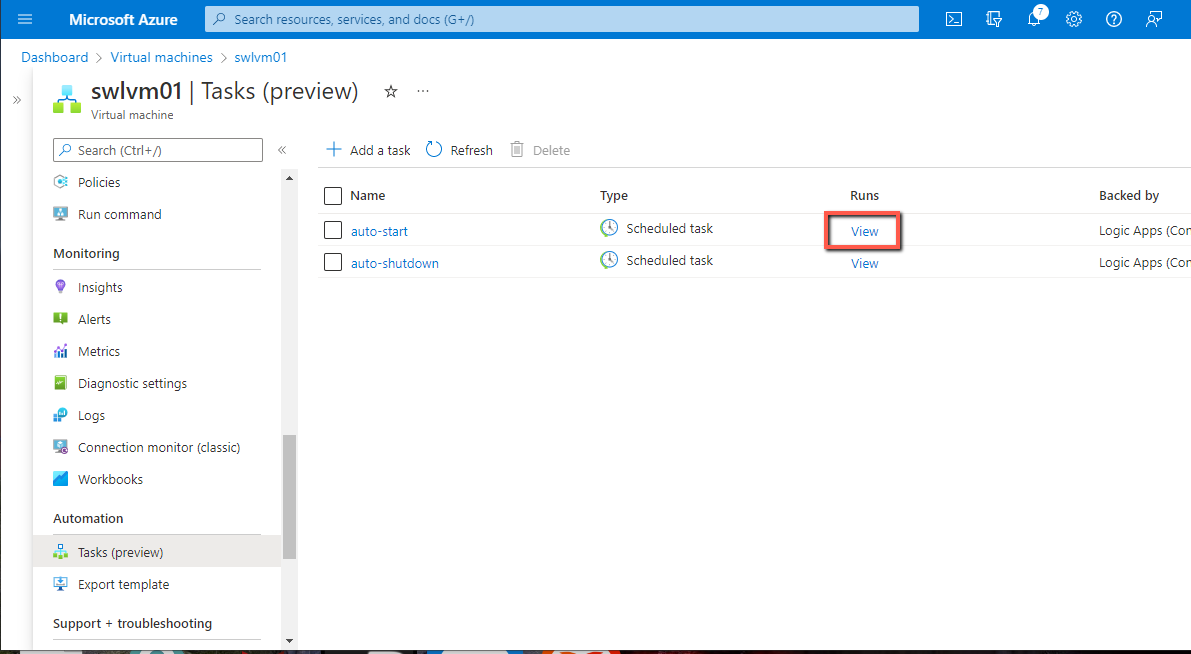
Task: Click the Policies icon in sidebar
Action: [x=61, y=182]
